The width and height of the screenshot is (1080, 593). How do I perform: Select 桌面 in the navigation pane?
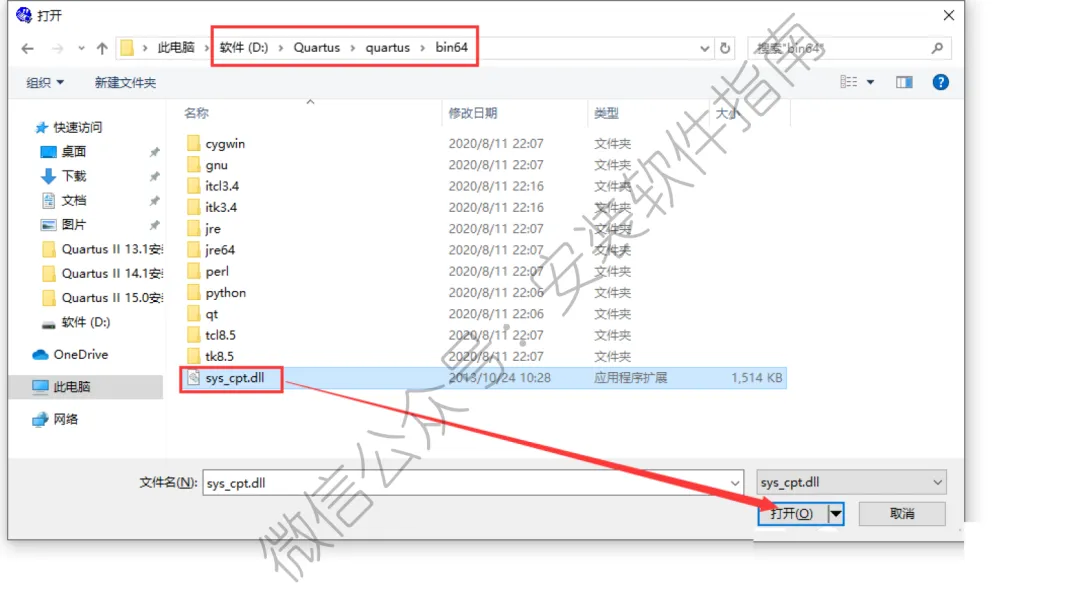click(x=74, y=152)
